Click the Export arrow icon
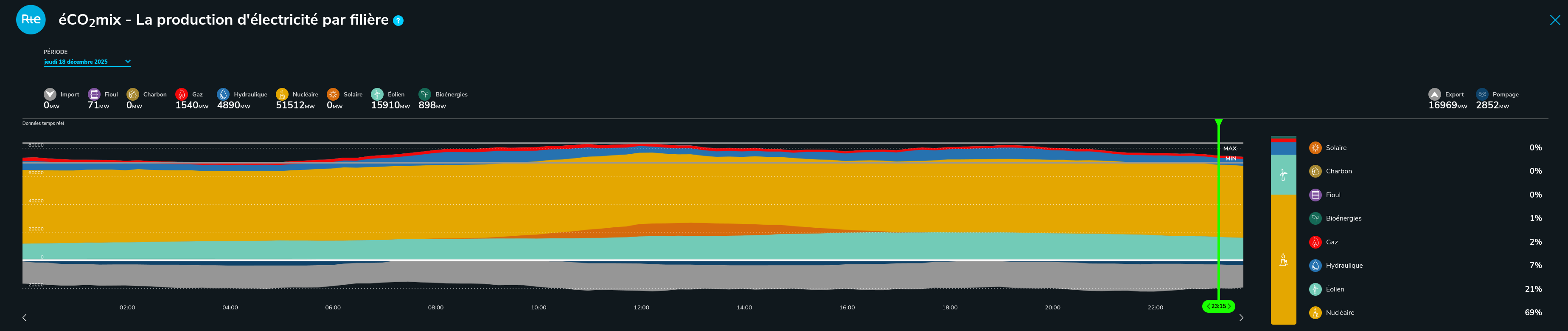 click(1434, 94)
